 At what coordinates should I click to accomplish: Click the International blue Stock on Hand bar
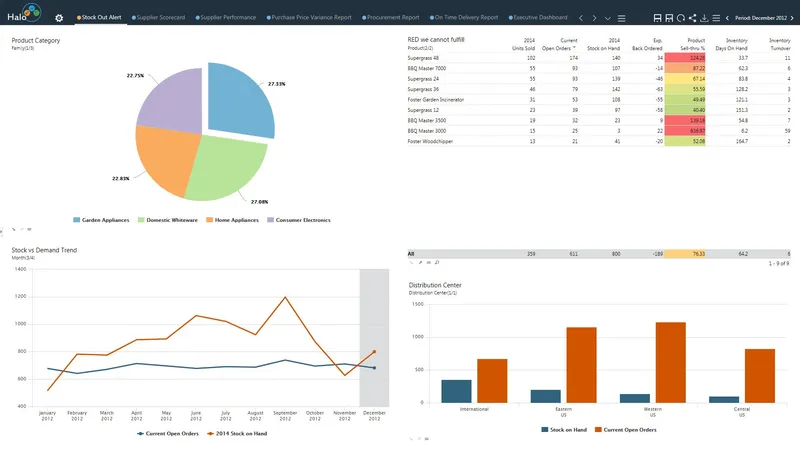(456, 391)
